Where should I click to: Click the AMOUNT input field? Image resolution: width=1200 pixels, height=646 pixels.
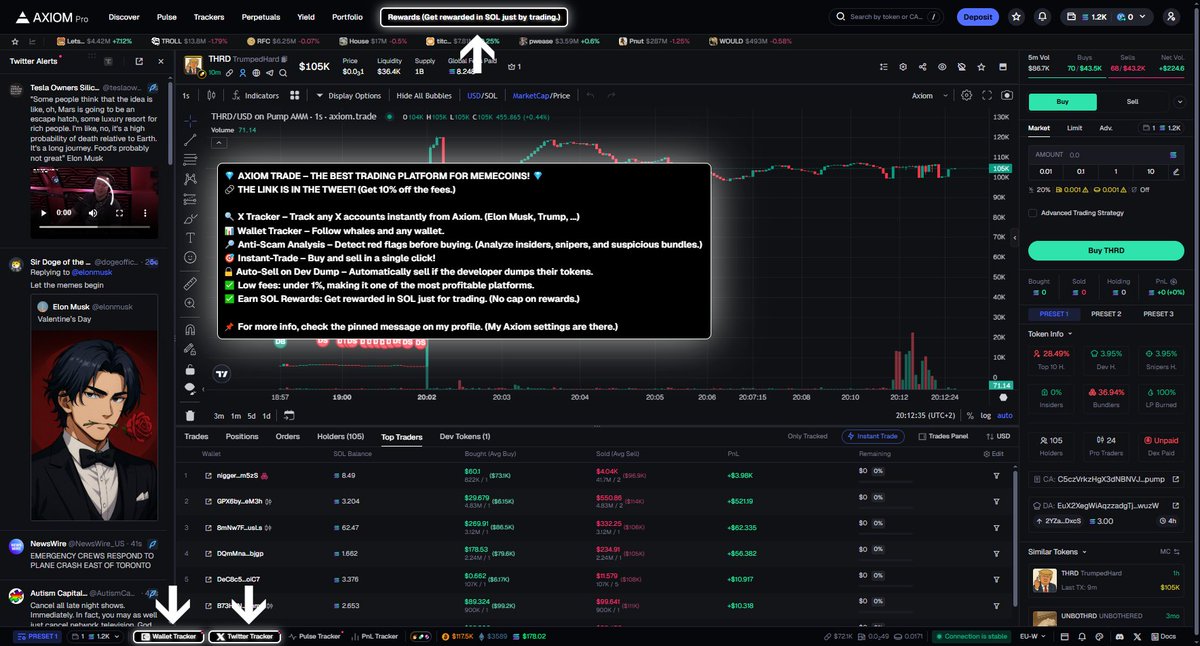[x=1106, y=155]
